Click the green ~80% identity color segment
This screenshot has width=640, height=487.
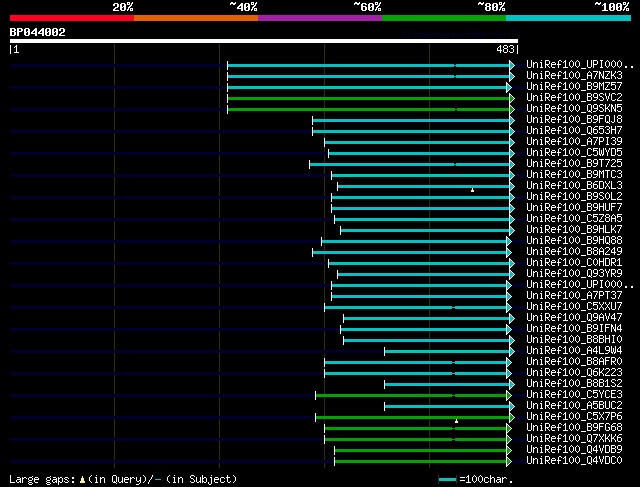(x=444, y=18)
